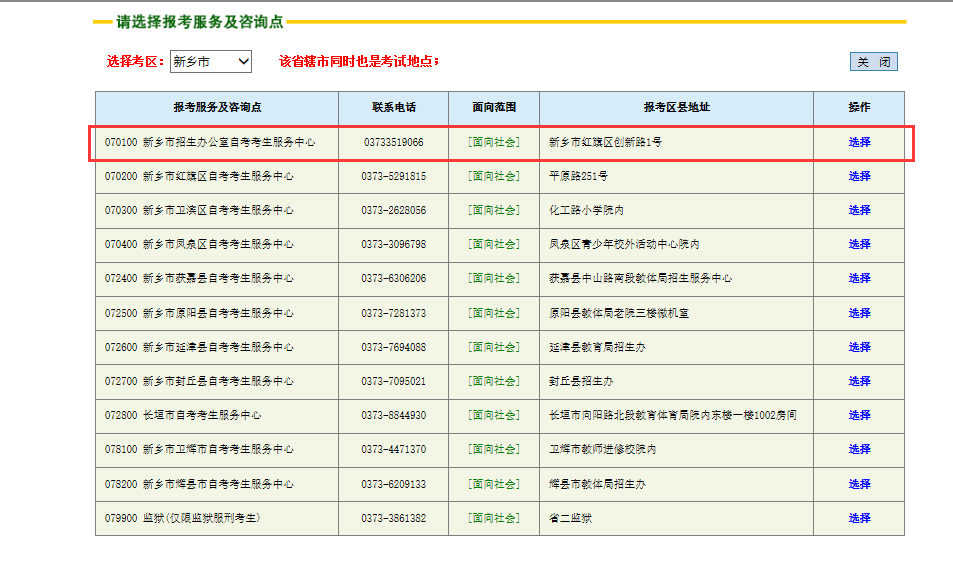Viewport: 953px width, 572px height.
Task: Click 选择 for 070200 红旗区 service center
Action: pyautogui.click(x=859, y=176)
